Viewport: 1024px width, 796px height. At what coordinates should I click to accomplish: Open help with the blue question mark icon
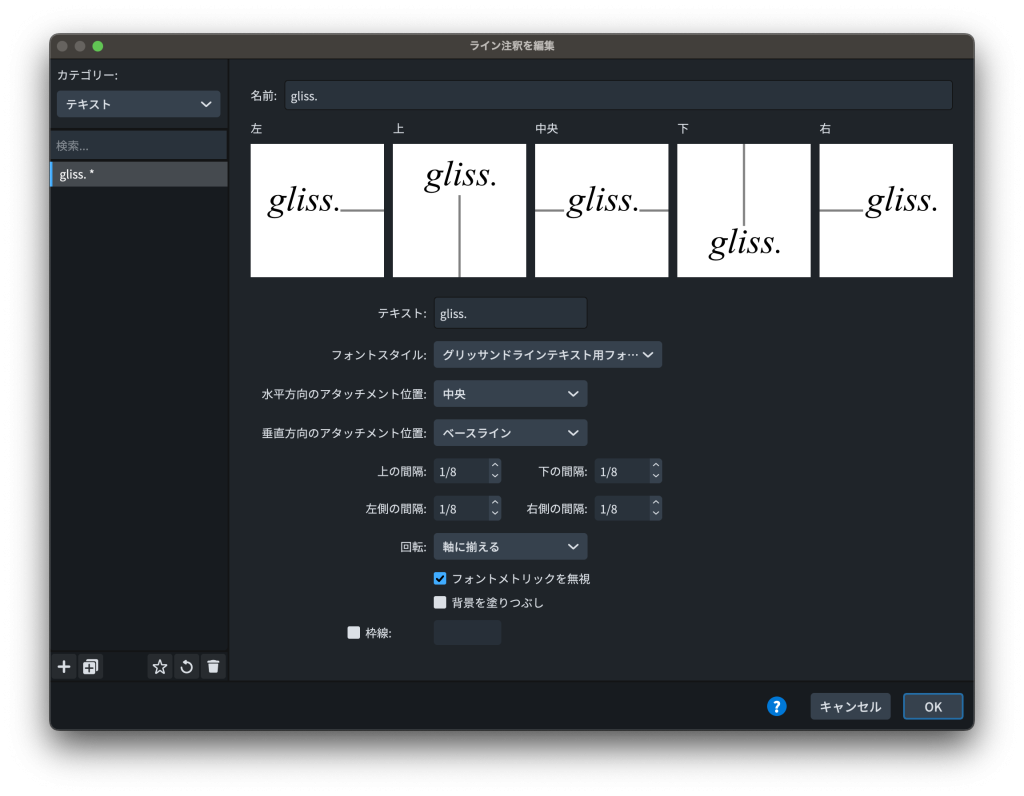pos(776,706)
